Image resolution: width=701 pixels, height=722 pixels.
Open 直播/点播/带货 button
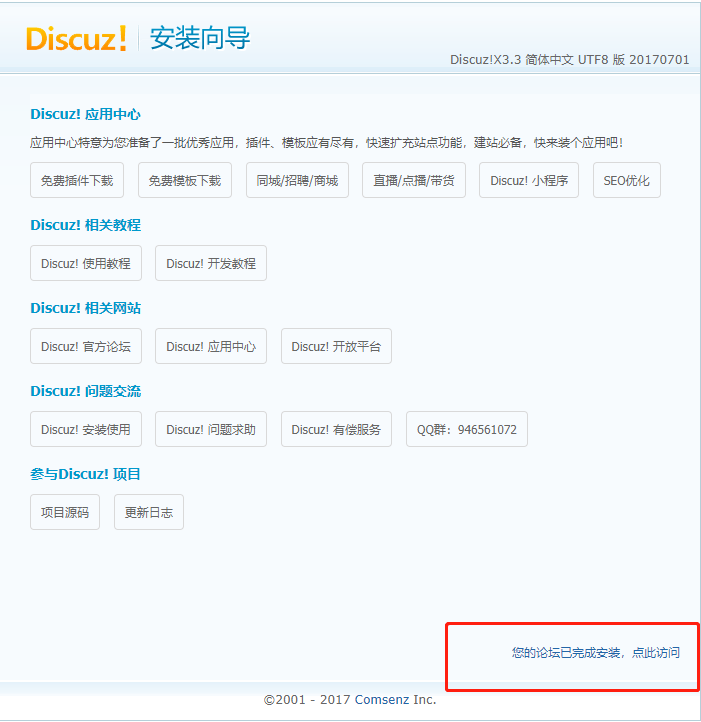pyautogui.click(x=414, y=180)
